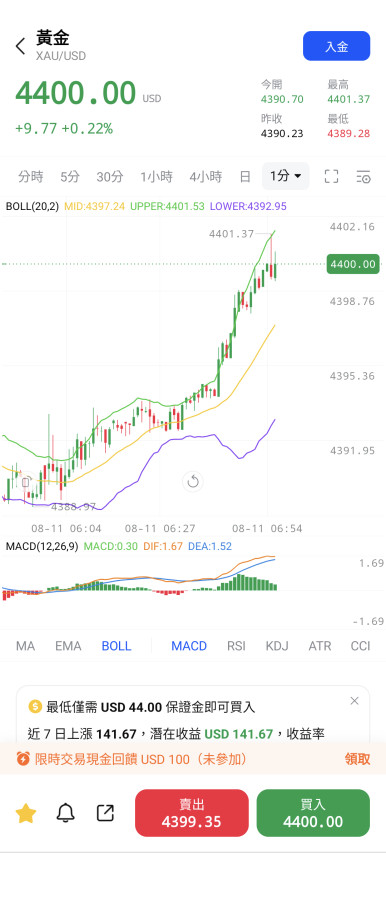Open price alert bell icon

65,813
